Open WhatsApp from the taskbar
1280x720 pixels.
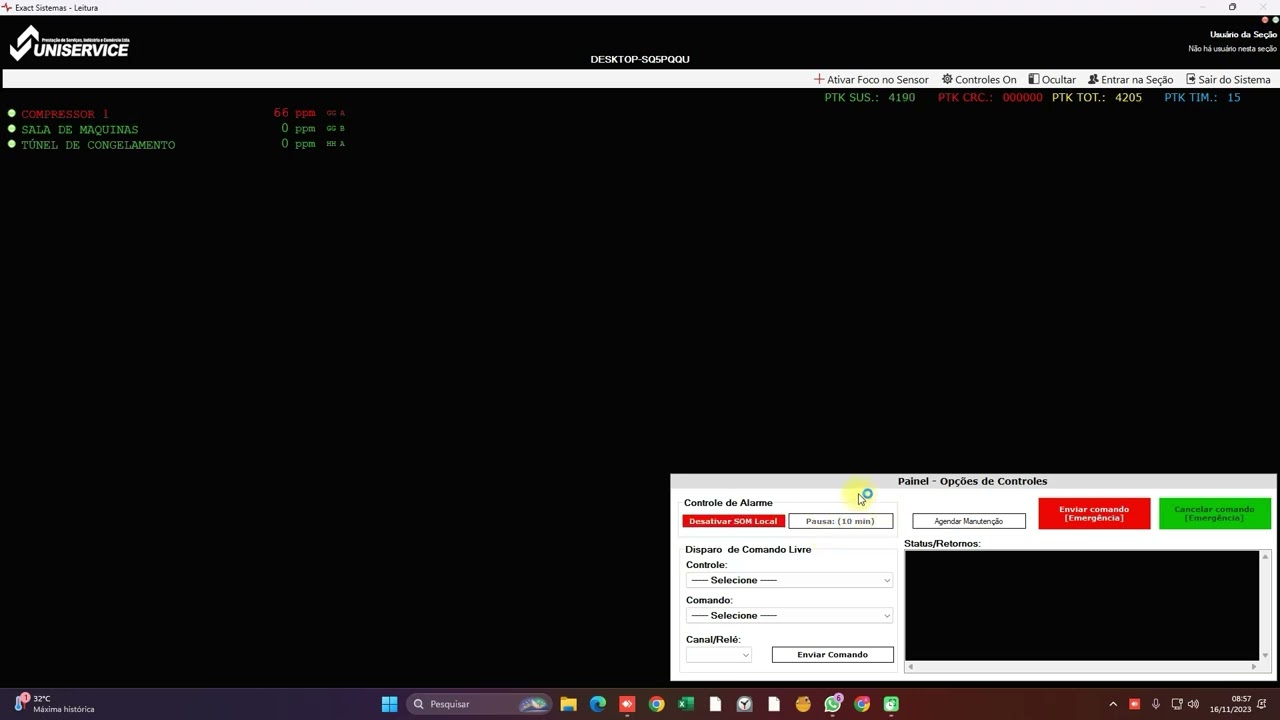pyautogui.click(x=832, y=704)
